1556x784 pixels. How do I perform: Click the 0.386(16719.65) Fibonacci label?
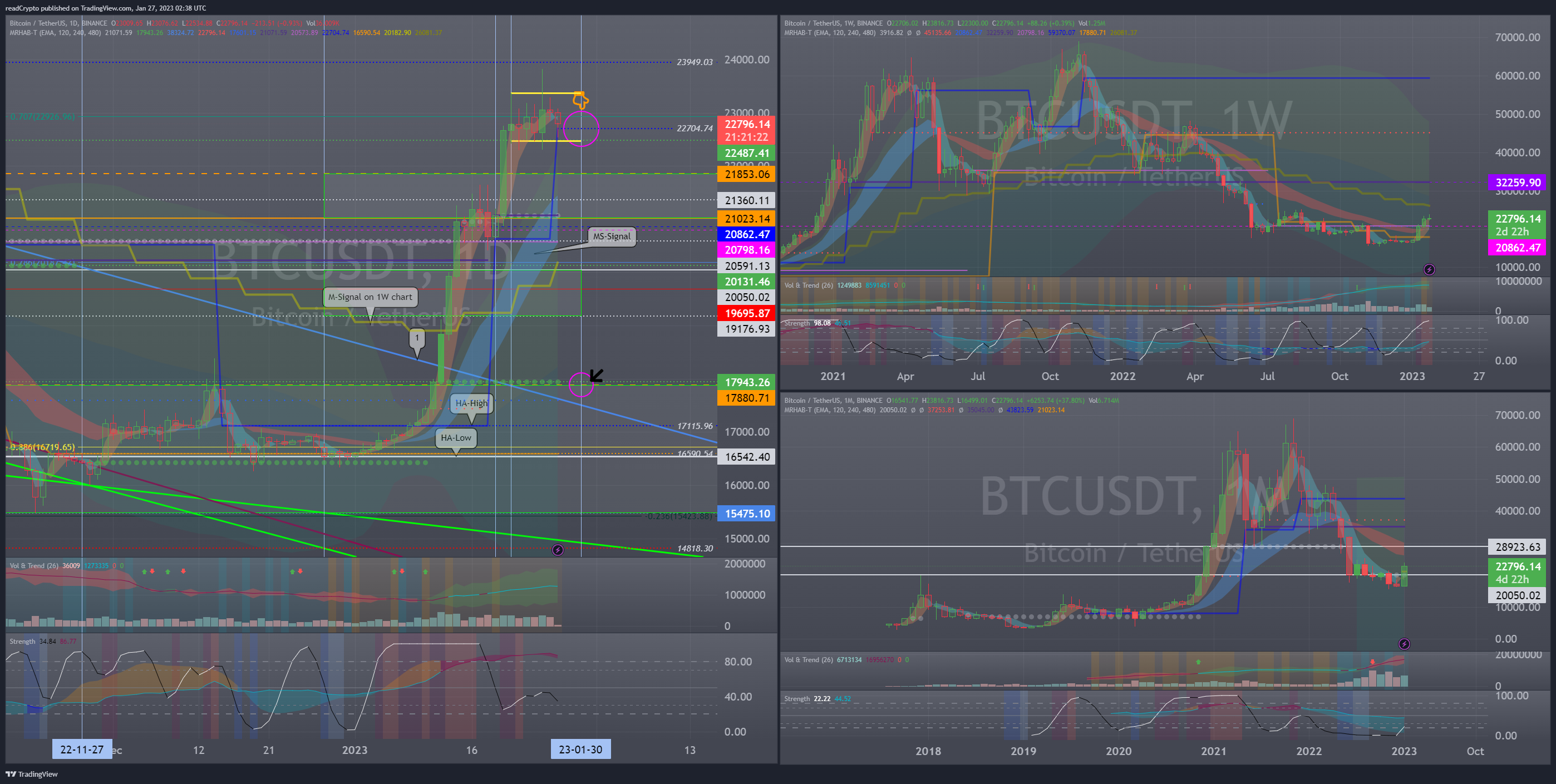[42, 447]
